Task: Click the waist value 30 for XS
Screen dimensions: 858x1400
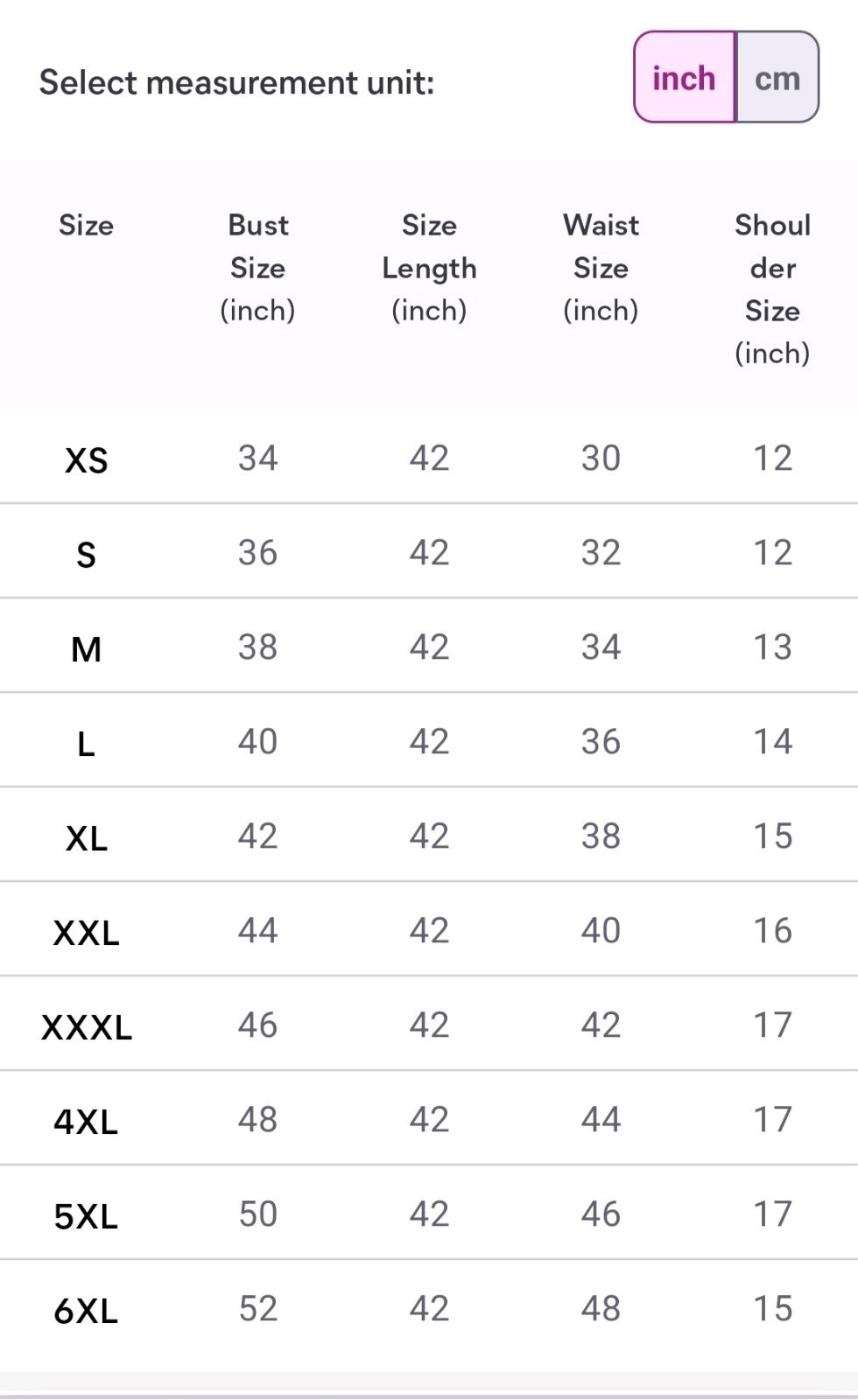Action: (601, 458)
